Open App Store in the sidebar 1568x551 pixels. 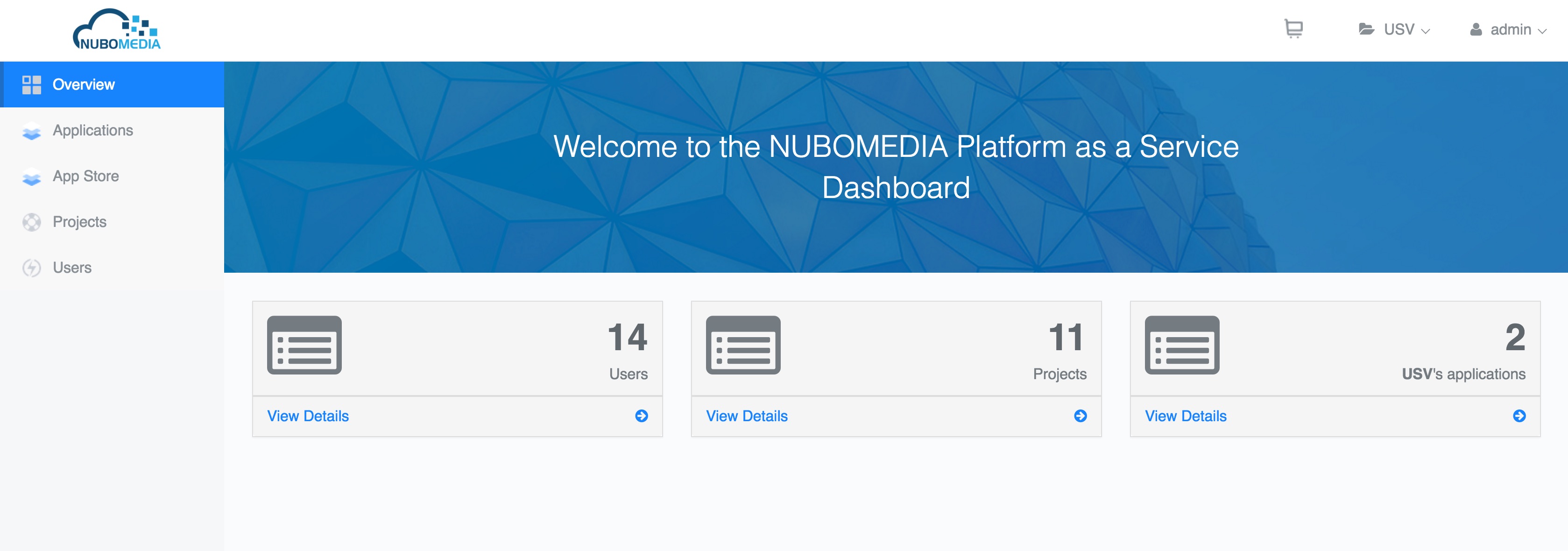tap(112, 176)
